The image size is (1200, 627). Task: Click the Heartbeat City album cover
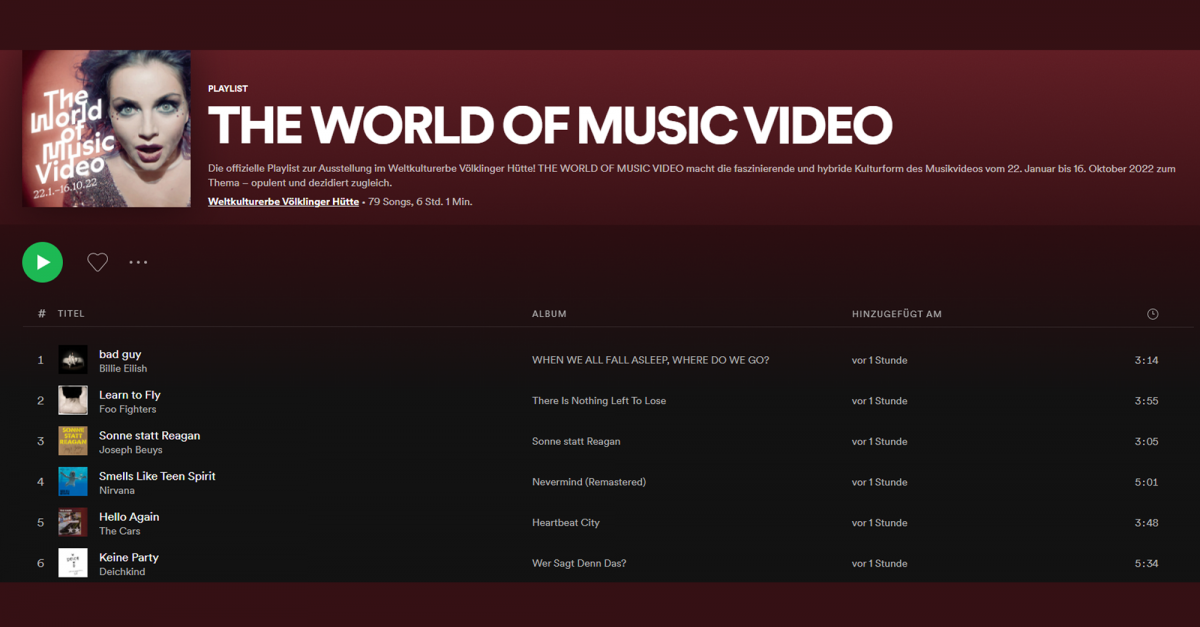[72, 522]
